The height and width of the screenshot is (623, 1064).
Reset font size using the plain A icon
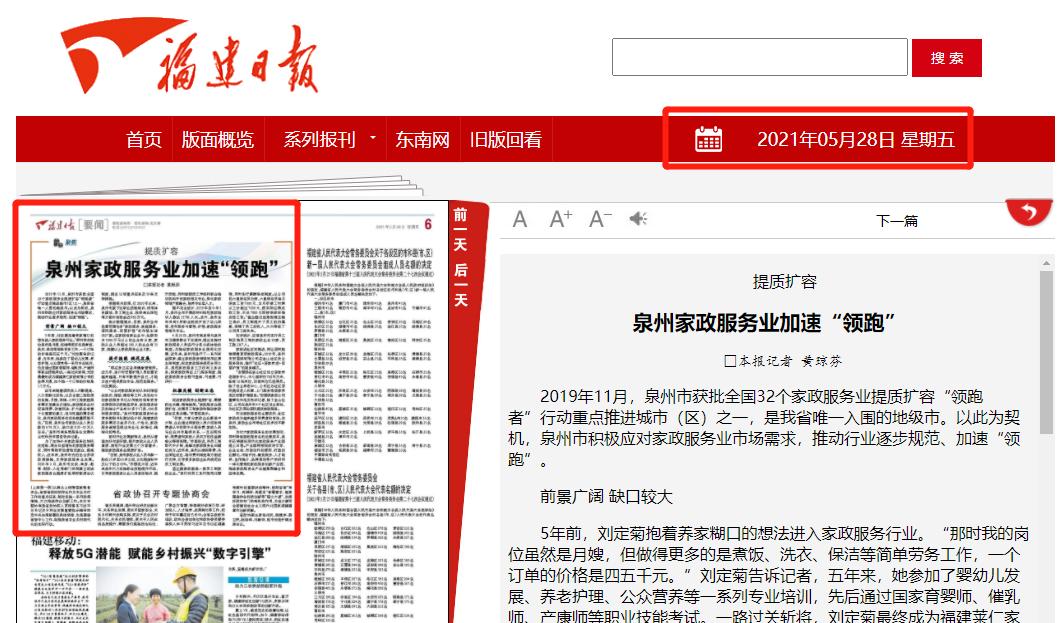click(520, 219)
